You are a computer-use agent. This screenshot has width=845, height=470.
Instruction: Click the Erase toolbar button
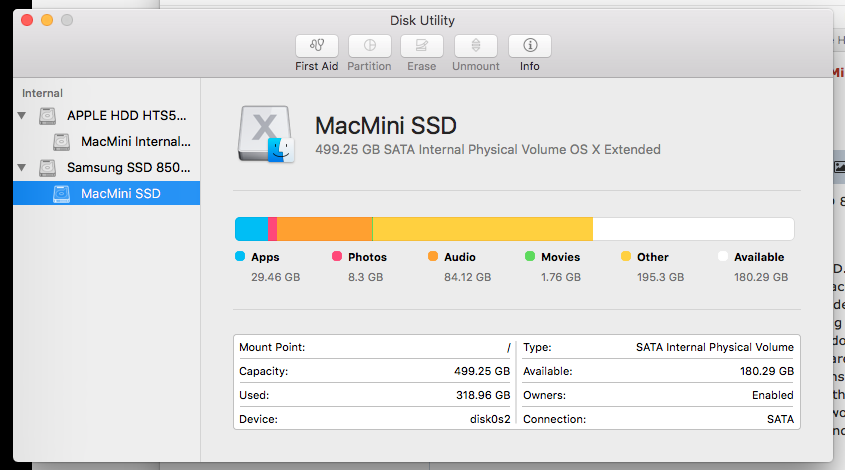[x=422, y=46]
